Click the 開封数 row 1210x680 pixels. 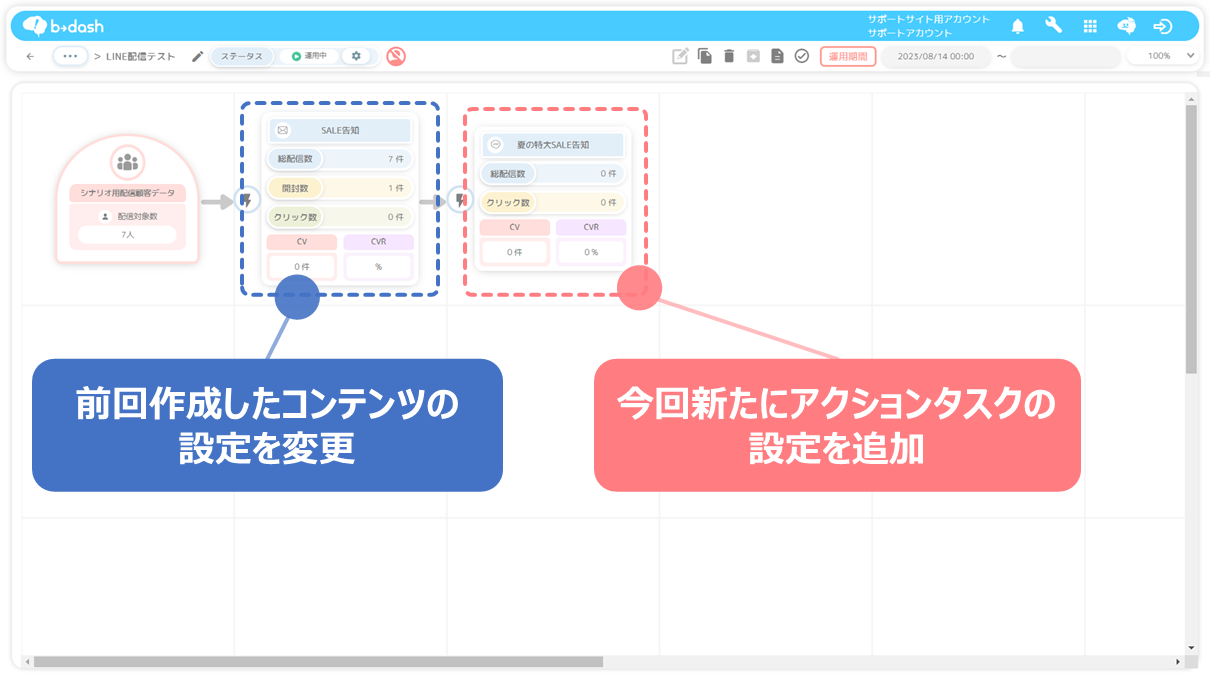[340, 187]
